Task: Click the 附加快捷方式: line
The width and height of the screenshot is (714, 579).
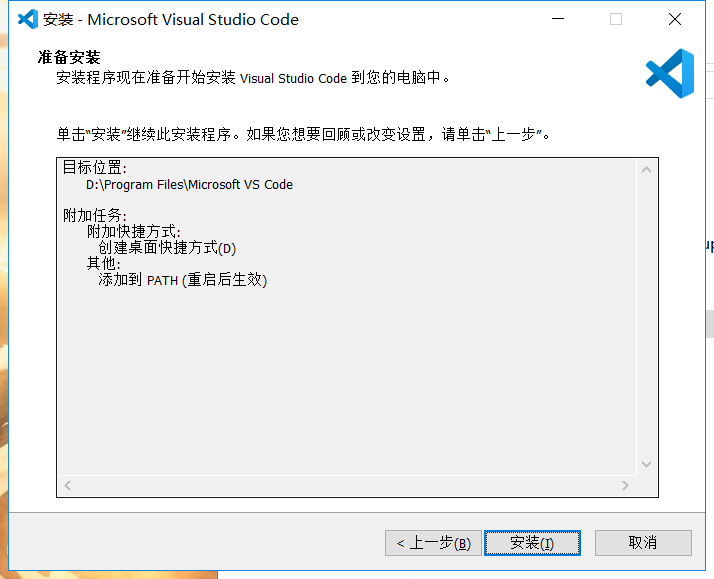Action: pos(133,231)
